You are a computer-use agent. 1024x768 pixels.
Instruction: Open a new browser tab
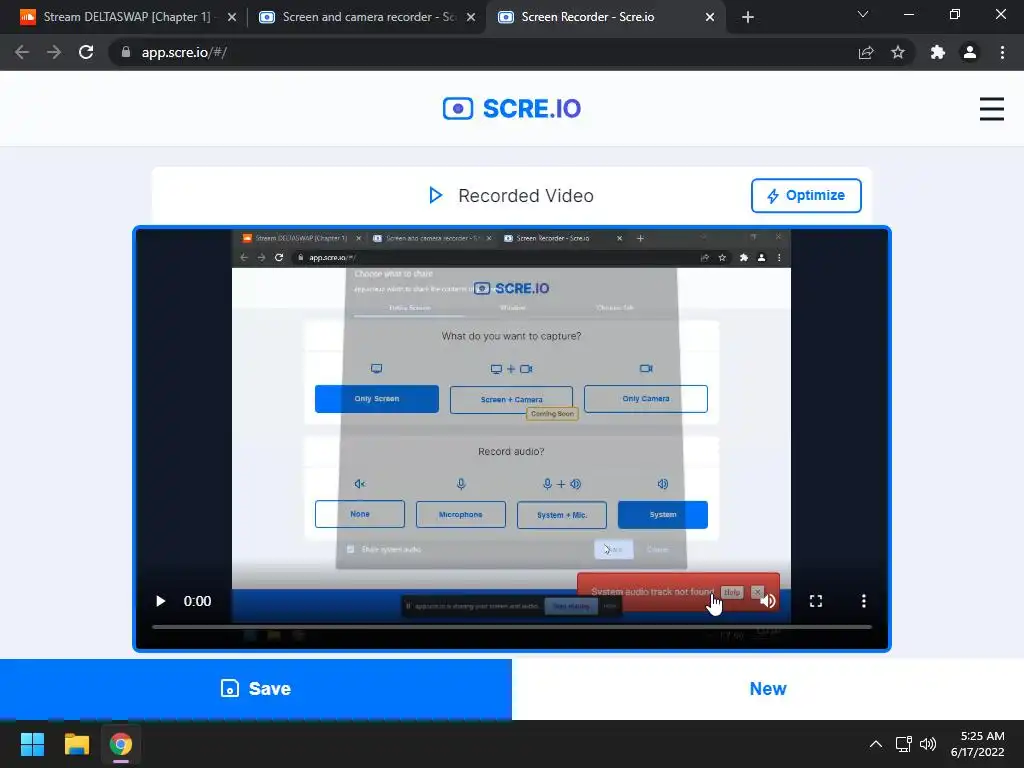pyautogui.click(x=748, y=18)
